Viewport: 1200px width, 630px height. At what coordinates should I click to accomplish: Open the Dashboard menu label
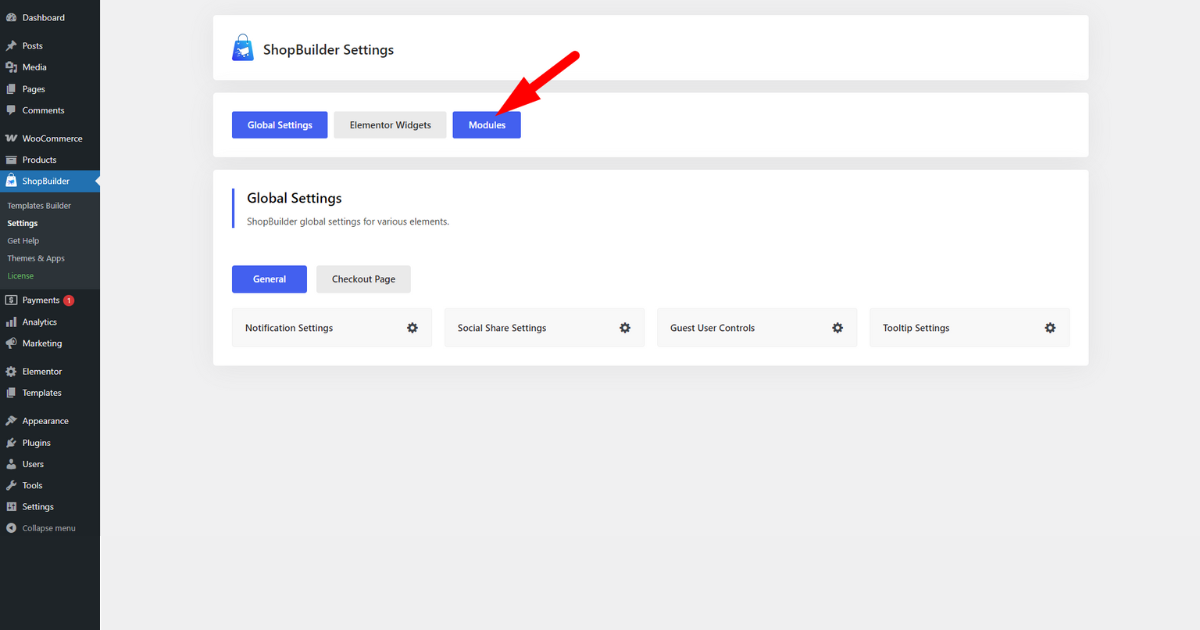point(43,17)
